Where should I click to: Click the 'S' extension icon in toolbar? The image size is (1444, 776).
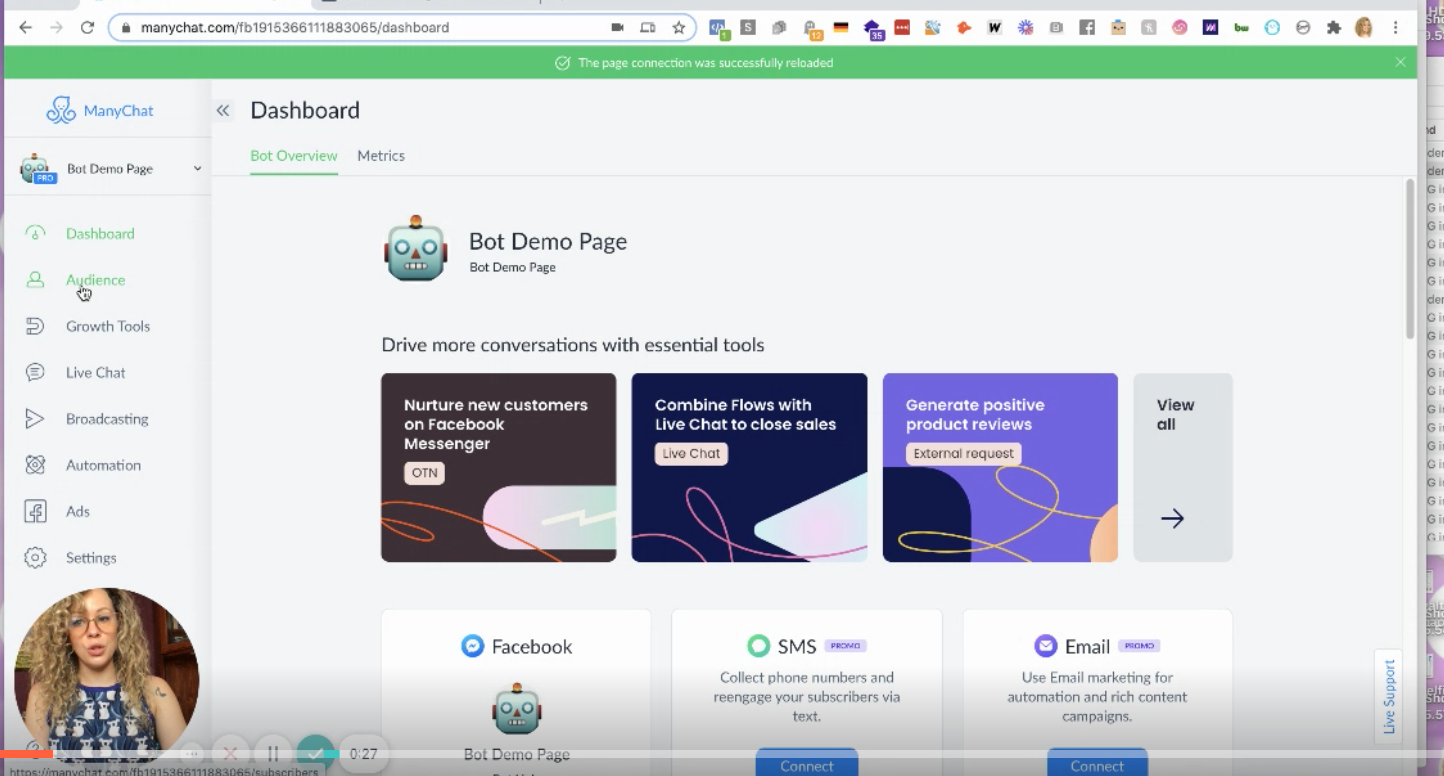(x=748, y=28)
